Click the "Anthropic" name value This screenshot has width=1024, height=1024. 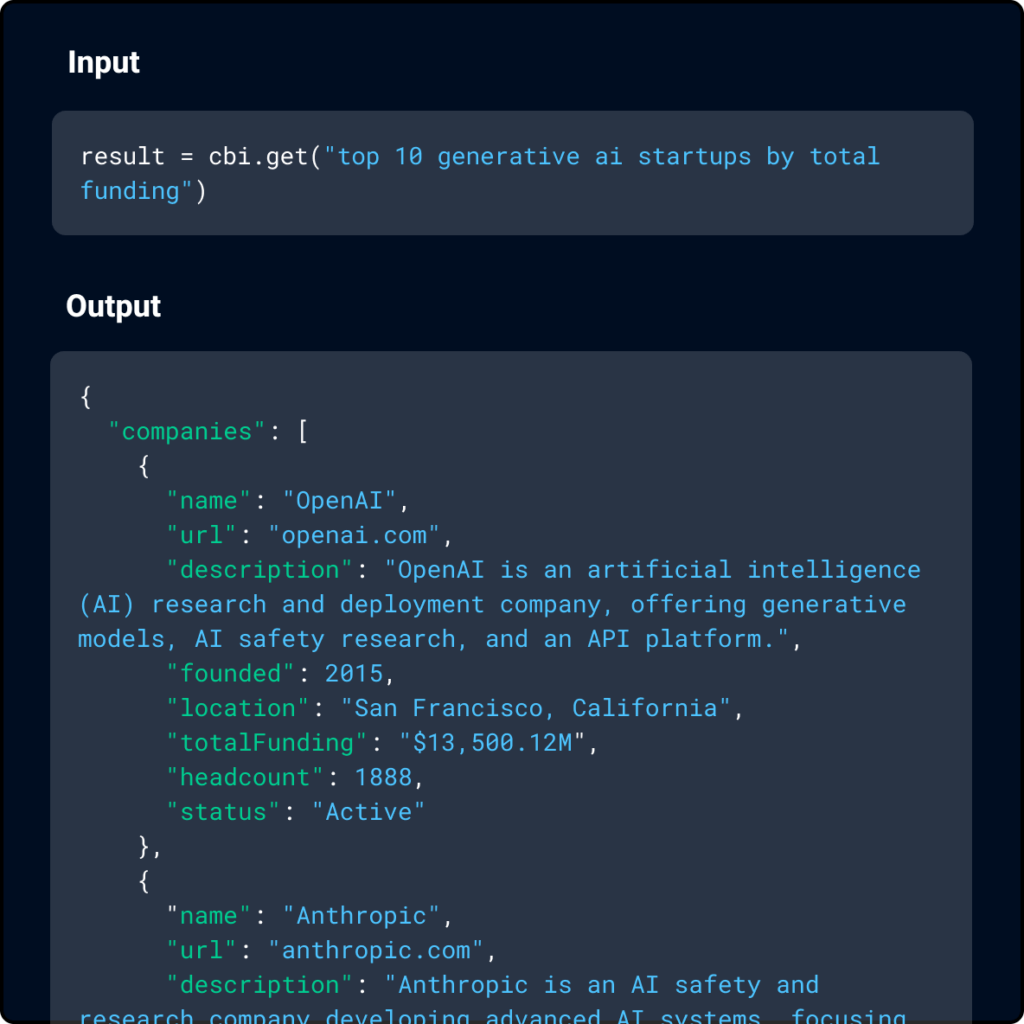[x=362, y=916]
